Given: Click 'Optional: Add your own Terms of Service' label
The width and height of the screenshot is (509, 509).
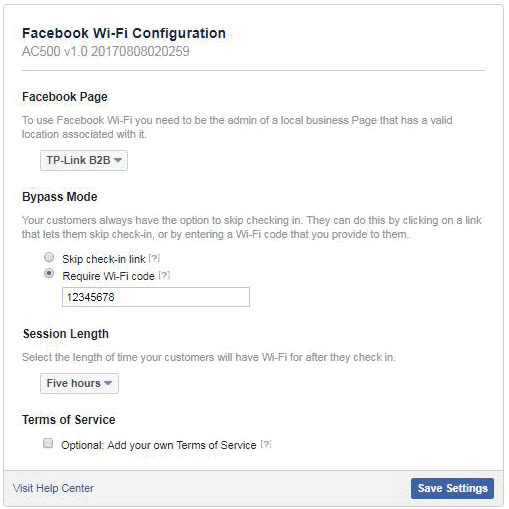Looking at the screenshot, I should [x=159, y=445].
